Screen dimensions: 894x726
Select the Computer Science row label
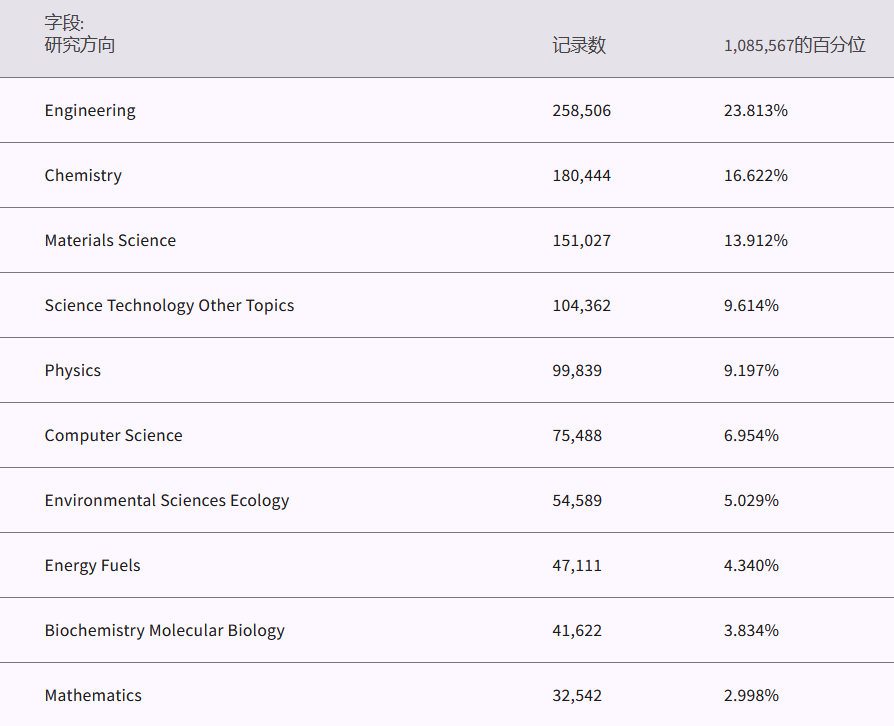[x=113, y=436]
